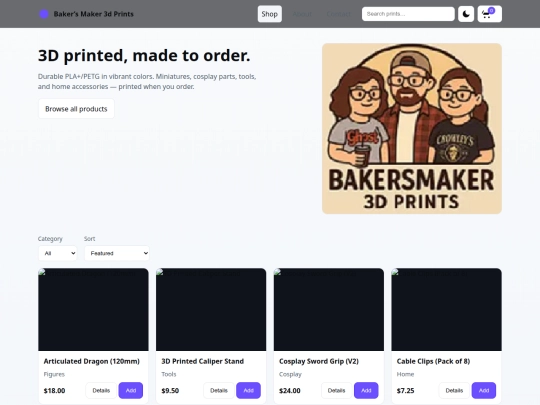
Task: Open the Shop tab in the navigation
Action: click(270, 14)
